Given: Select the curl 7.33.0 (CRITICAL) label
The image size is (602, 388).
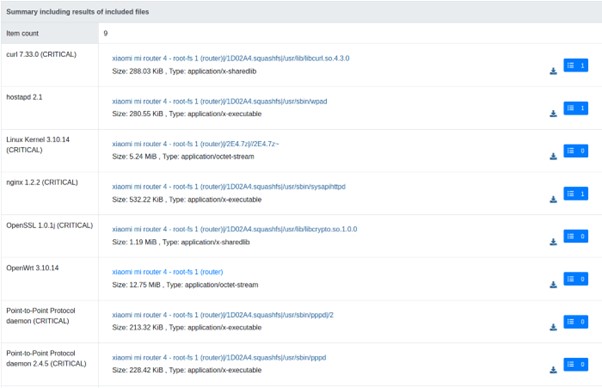Looking at the screenshot, I should (41, 54).
